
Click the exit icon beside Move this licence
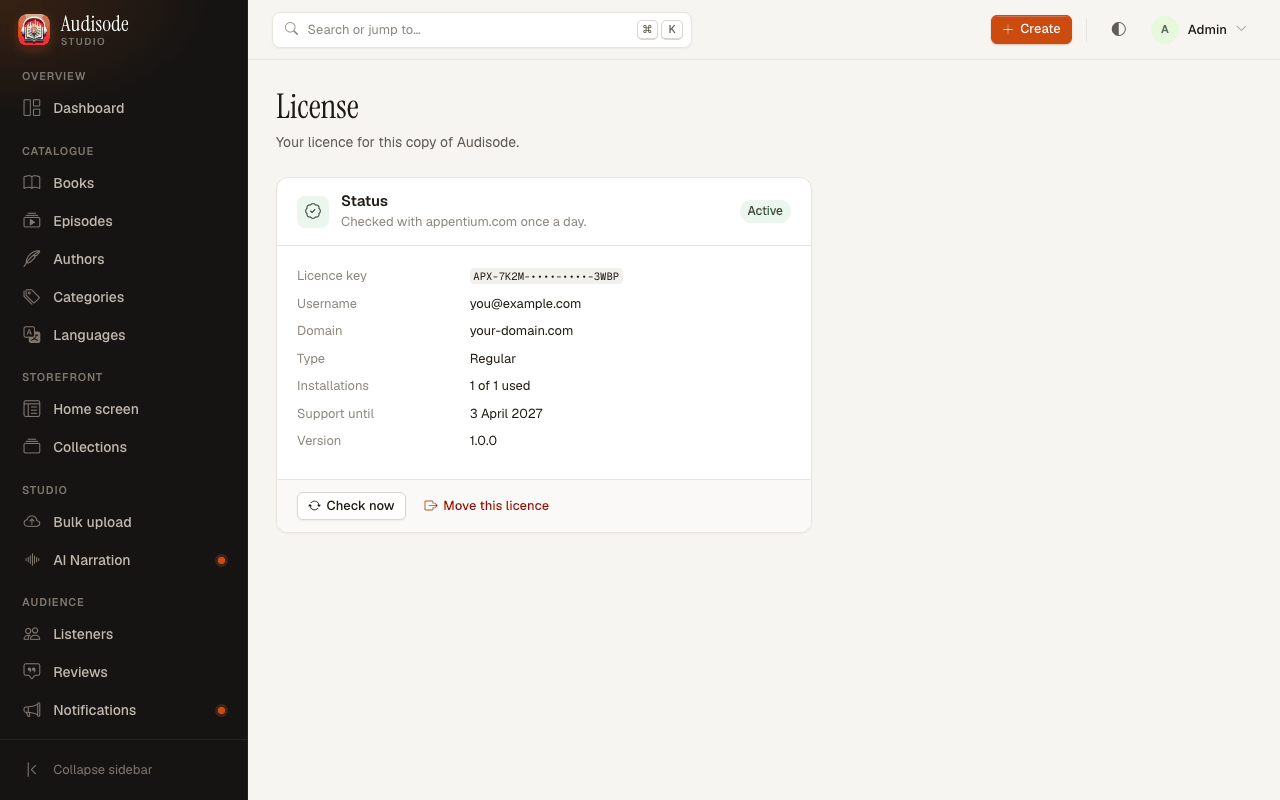click(431, 506)
